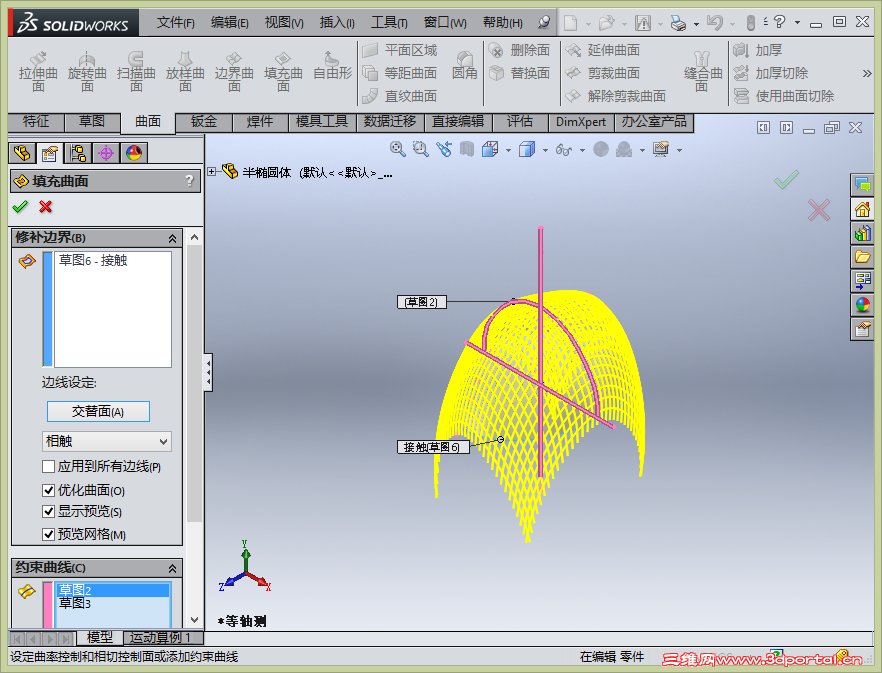The image size is (882, 673).
Task: Click the 交替面(A) alternate face button
Action: click(98, 411)
